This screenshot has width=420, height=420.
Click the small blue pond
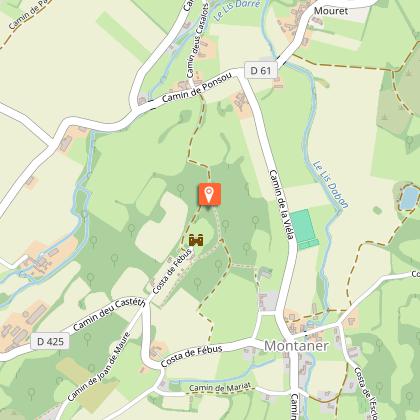pos(409,198)
